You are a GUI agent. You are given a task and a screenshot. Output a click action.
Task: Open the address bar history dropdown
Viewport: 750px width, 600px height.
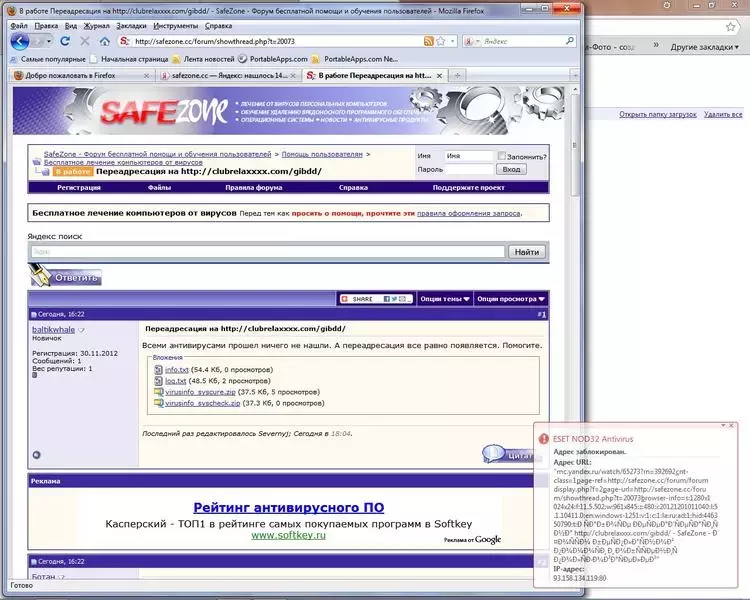[452, 42]
